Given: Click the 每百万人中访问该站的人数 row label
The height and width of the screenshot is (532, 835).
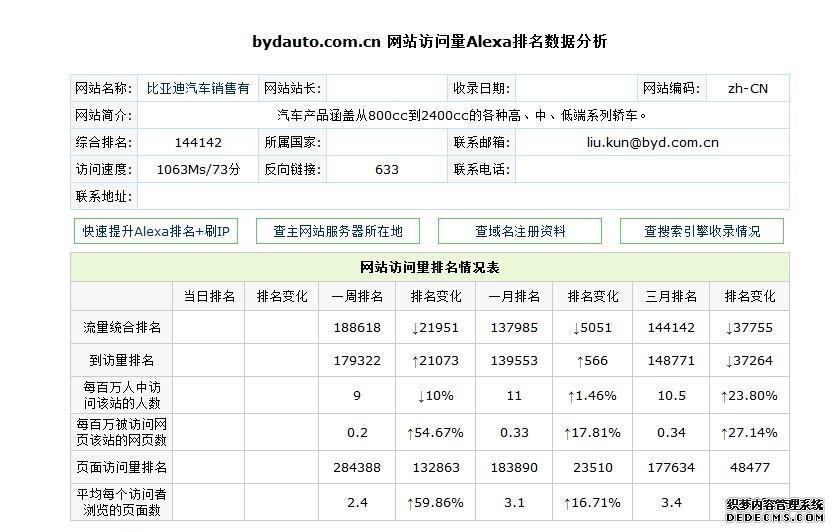Looking at the screenshot, I should click(x=121, y=395).
